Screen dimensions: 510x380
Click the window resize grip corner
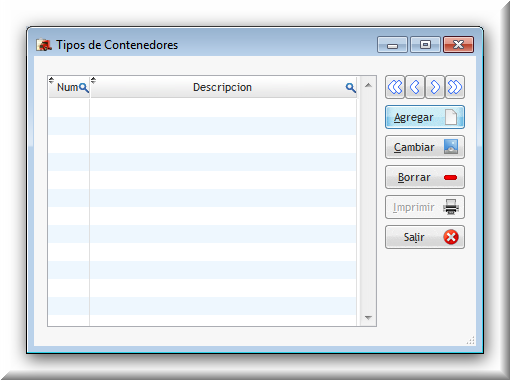point(471,341)
